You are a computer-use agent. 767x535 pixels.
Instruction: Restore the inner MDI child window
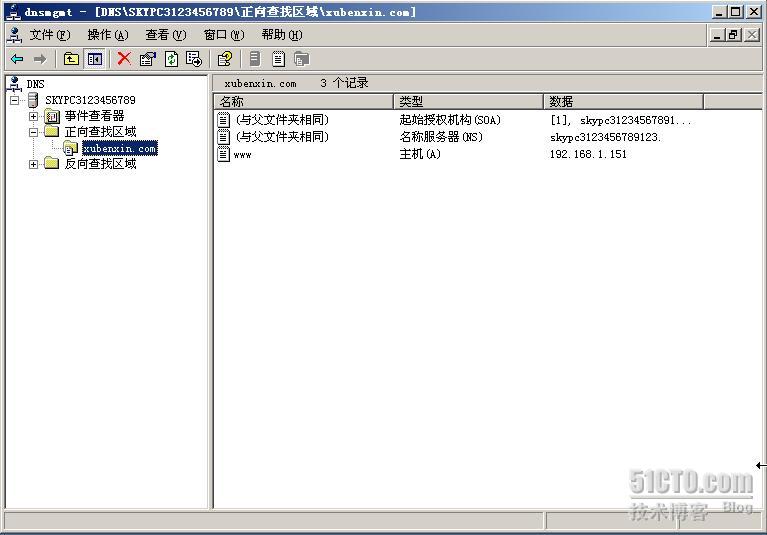coord(734,35)
